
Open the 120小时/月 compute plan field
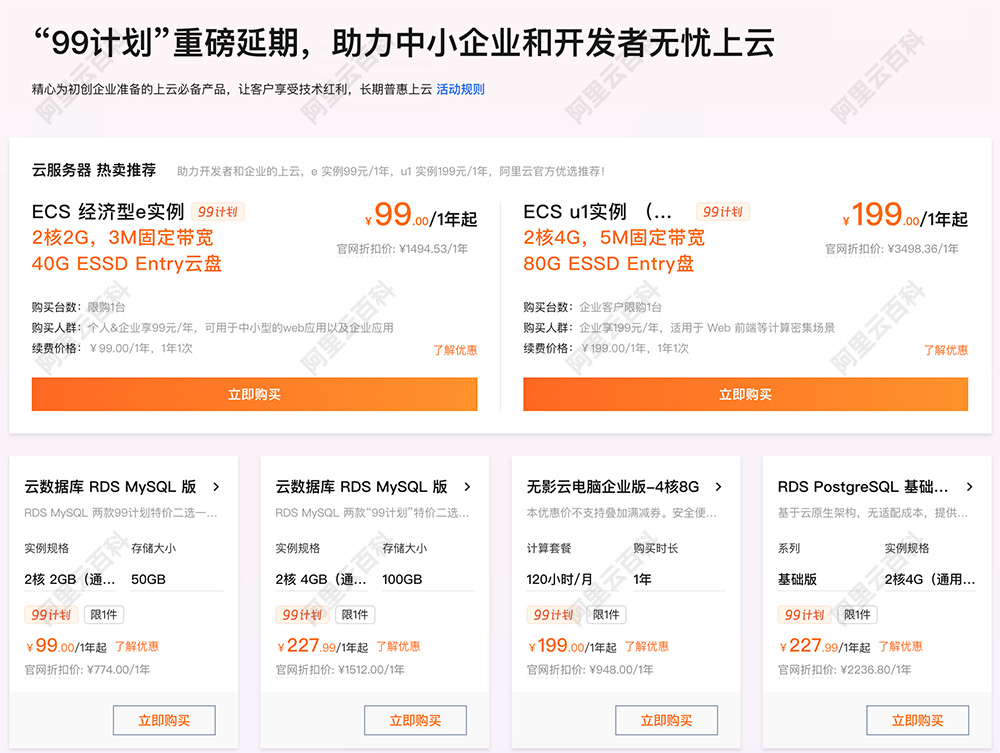tap(573, 579)
